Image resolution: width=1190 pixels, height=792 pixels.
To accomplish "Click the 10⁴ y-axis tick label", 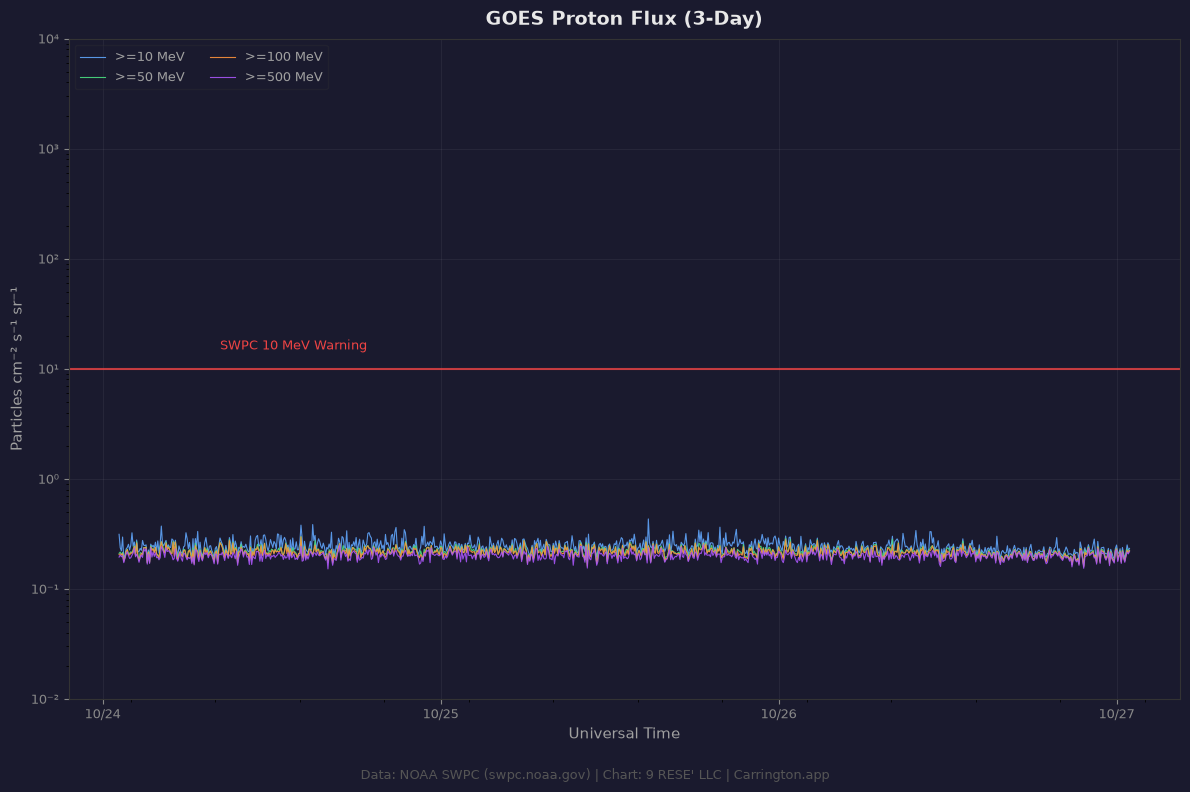I will pos(49,39).
